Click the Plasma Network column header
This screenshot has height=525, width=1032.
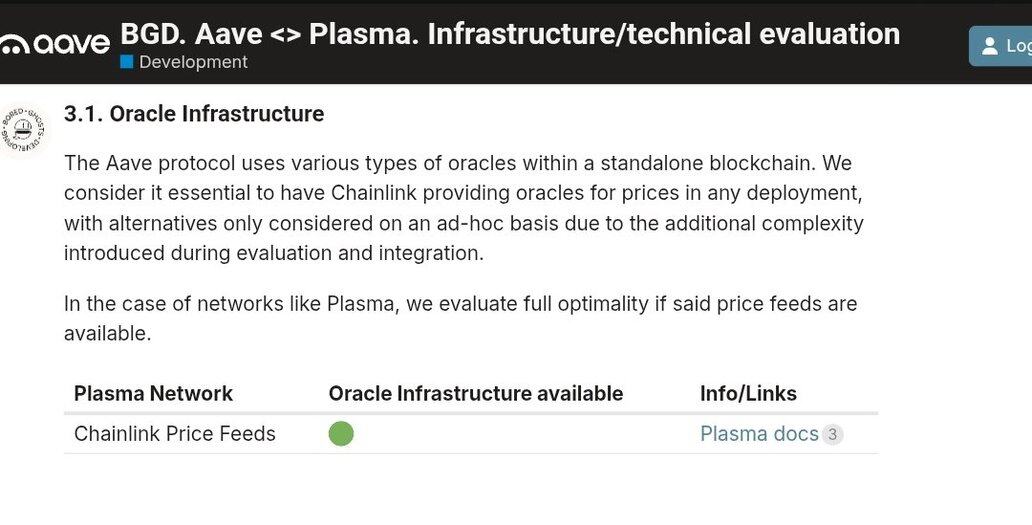click(153, 393)
